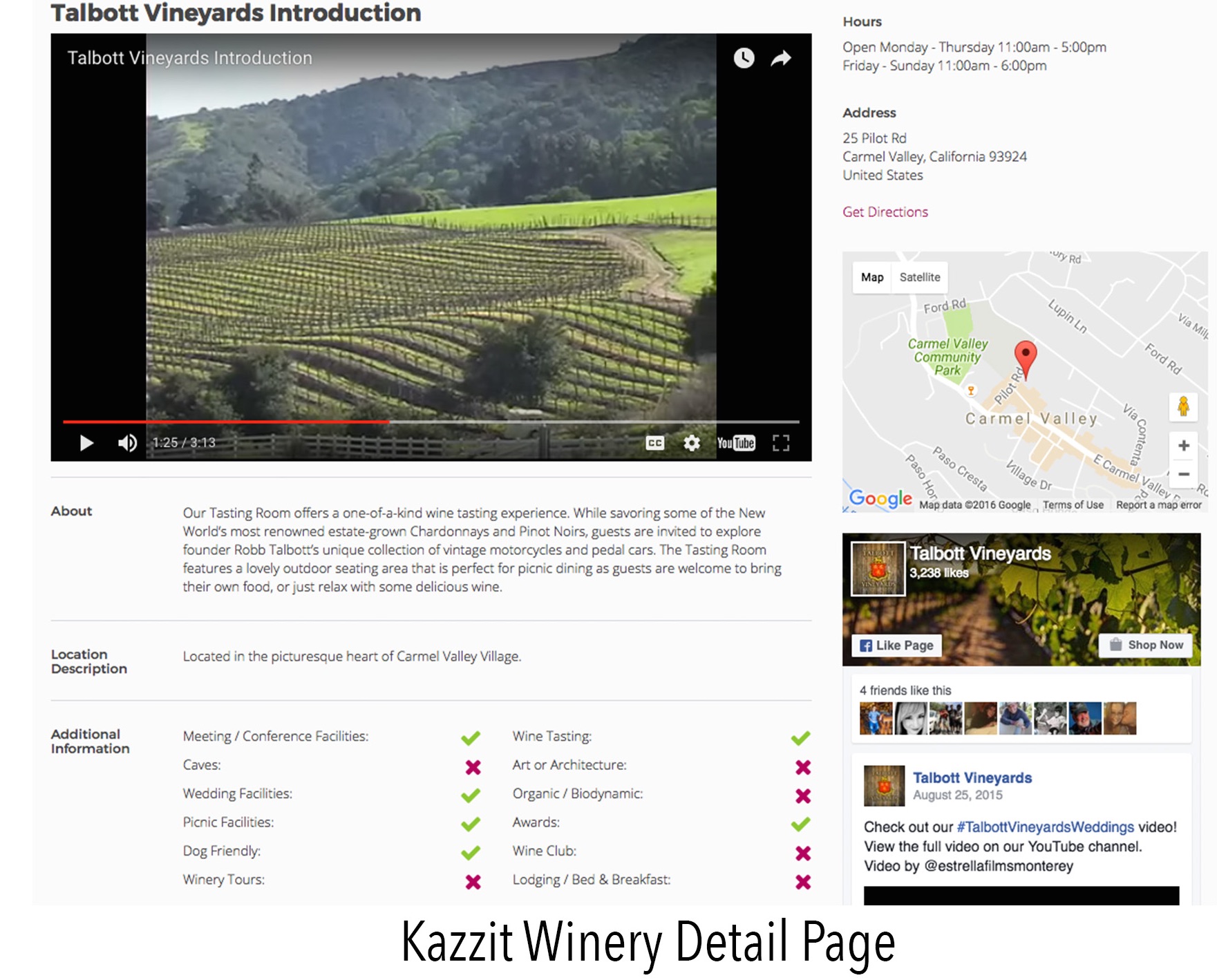This screenshot has height=980, width=1217.
Task: Click Meeting / Conference Facilities green checkmark
Action: pyautogui.click(x=471, y=738)
